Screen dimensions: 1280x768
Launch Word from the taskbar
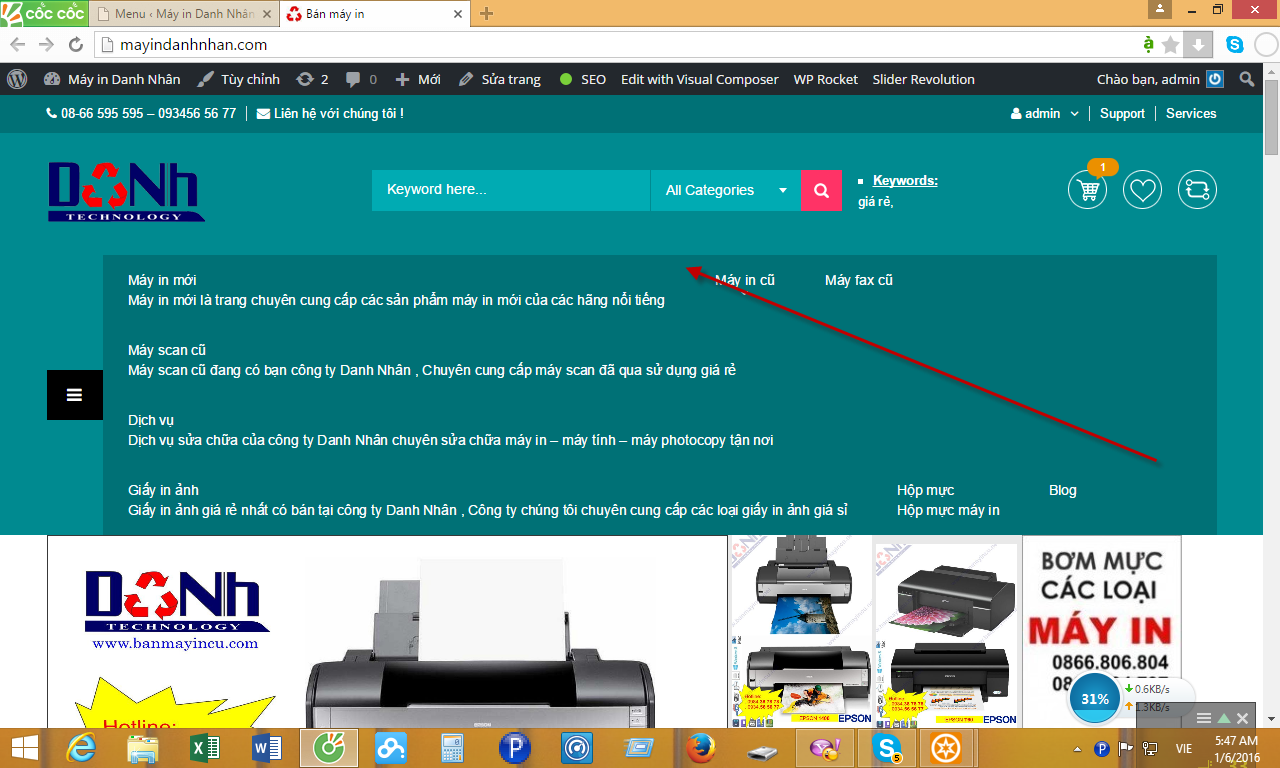(x=267, y=748)
